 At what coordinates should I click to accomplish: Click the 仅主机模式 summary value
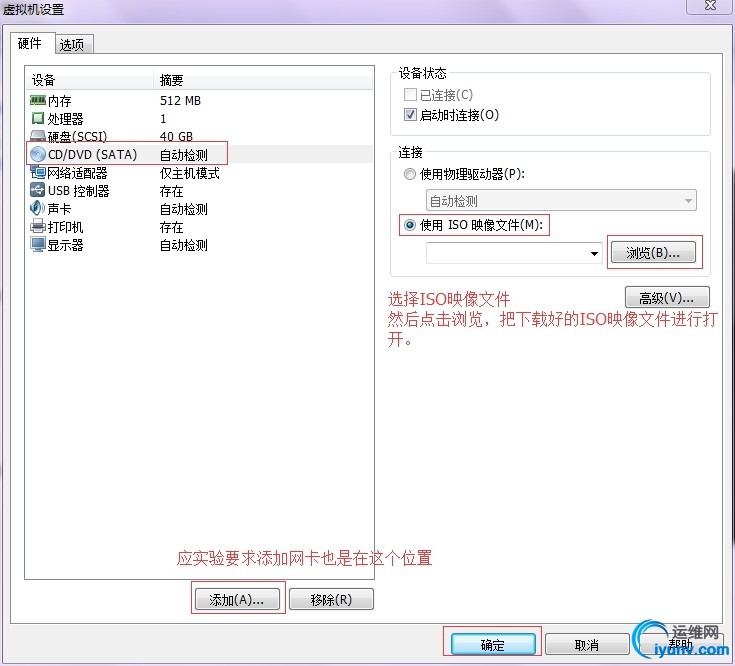pyautogui.click(x=189, y=173)
